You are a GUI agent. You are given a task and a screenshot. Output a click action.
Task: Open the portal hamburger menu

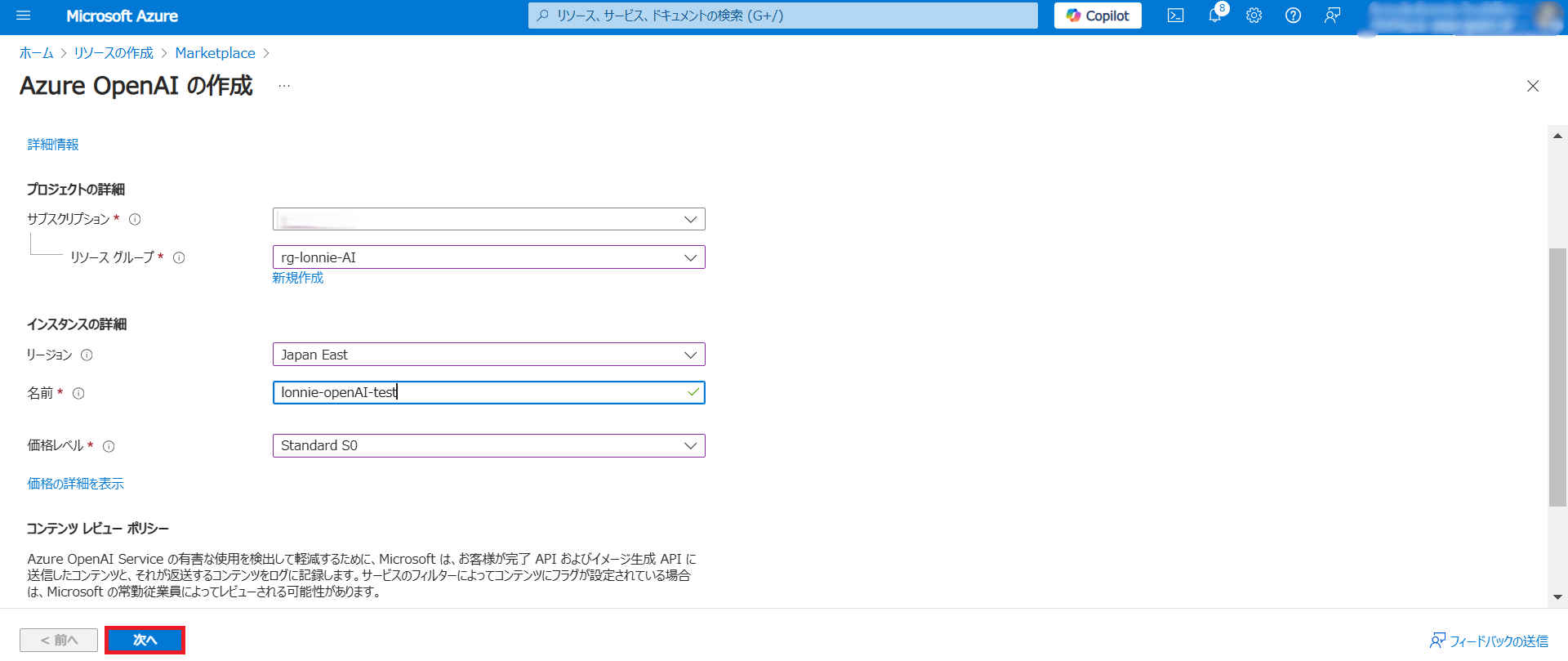click(23, 16)
